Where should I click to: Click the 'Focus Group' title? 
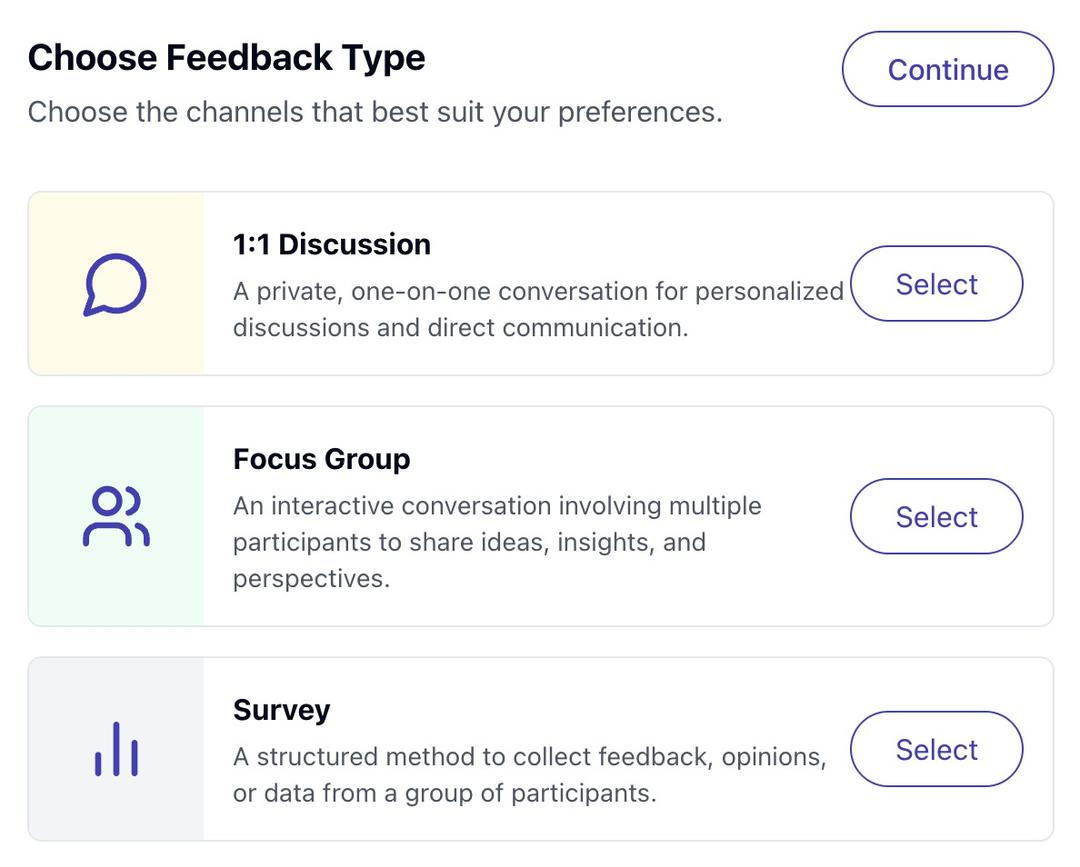322,459
